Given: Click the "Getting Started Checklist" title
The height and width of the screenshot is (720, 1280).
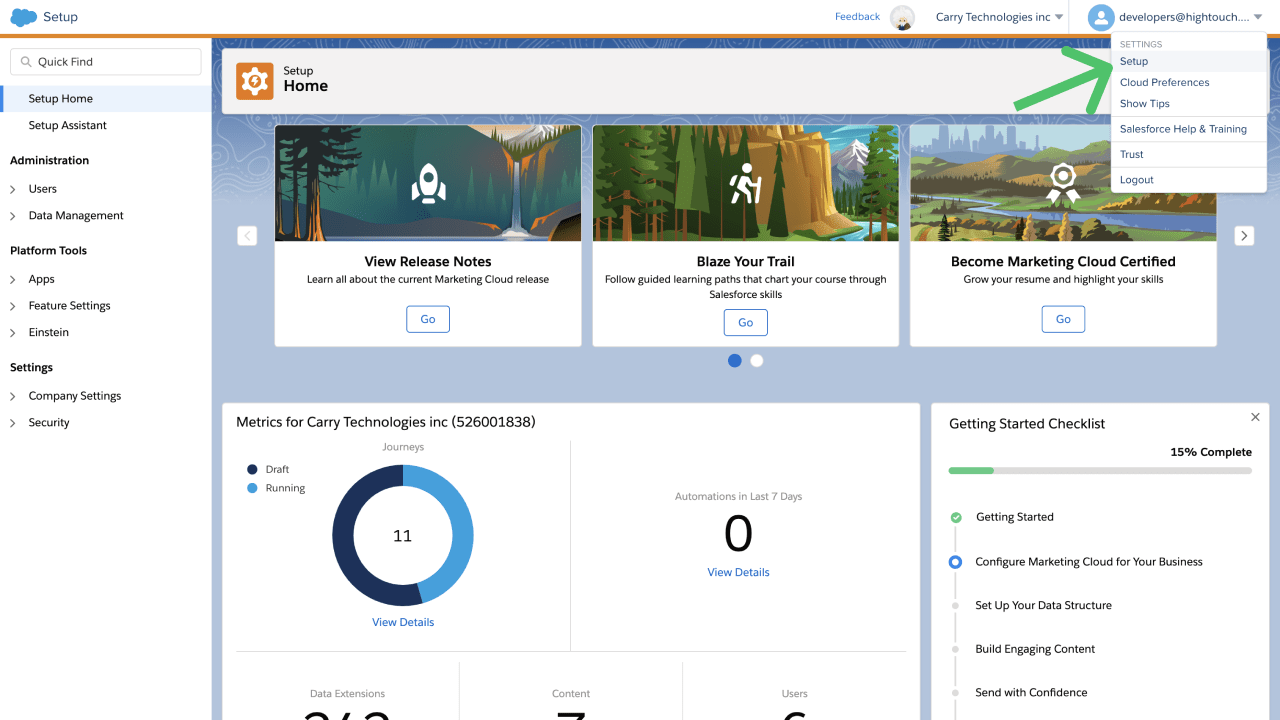Looking at the screenshot, I should click(1027, 424).
